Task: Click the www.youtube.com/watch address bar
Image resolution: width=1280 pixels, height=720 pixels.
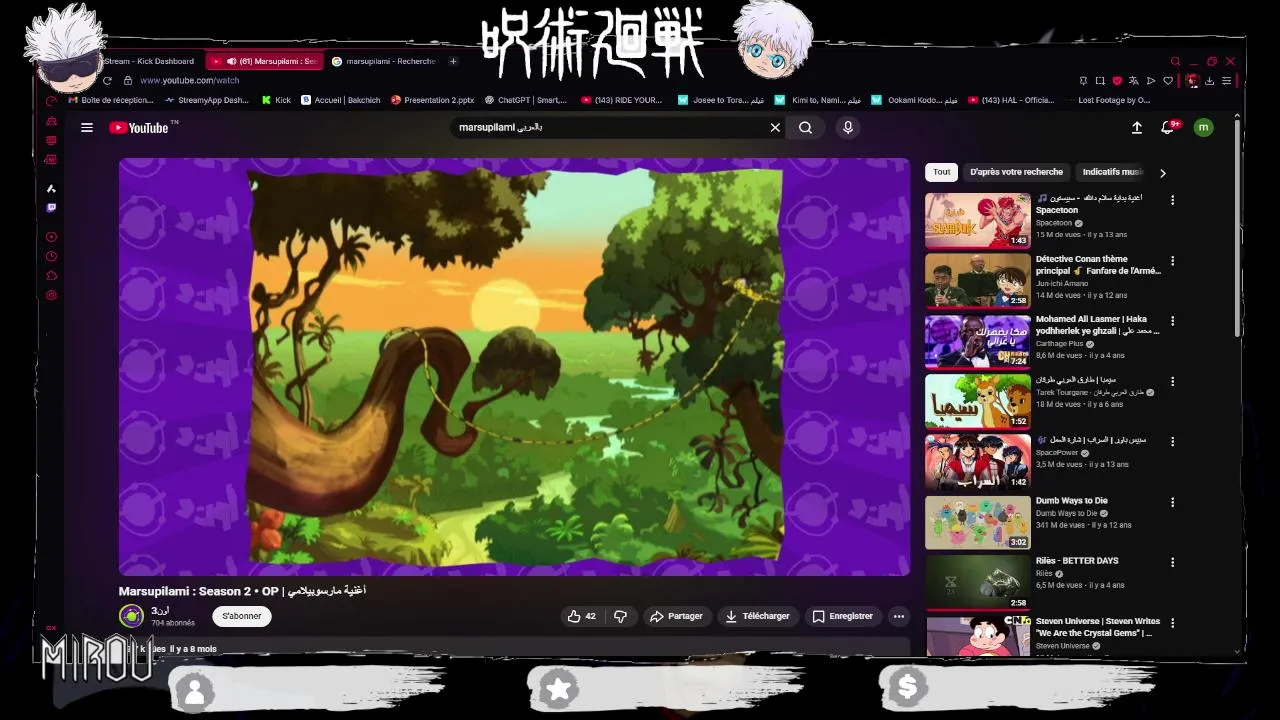Action: [x=190, y=80]
